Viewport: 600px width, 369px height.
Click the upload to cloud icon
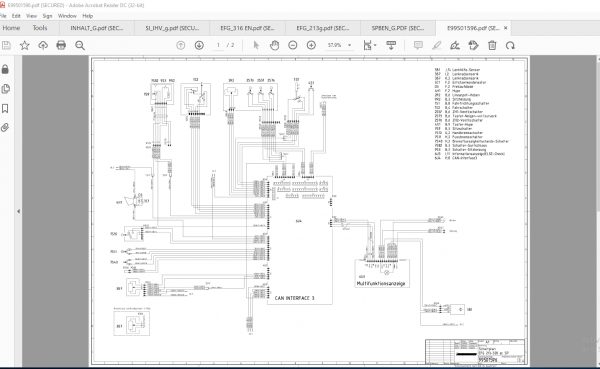click(x=43, y=45)
